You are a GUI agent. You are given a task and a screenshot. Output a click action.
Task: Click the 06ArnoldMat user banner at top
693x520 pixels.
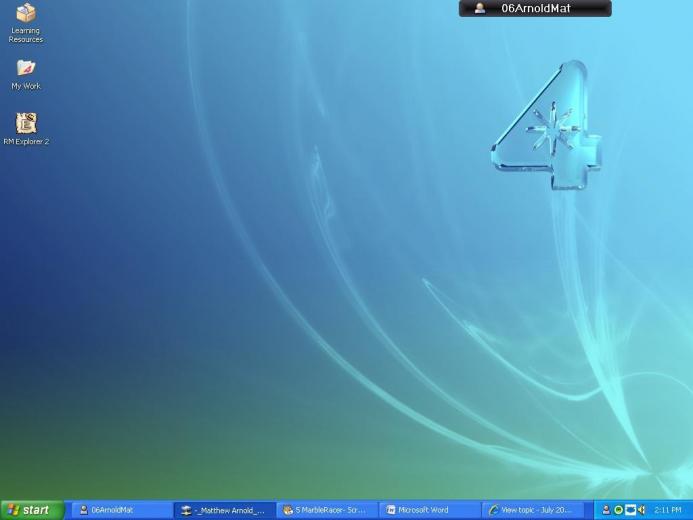[535, 8]
